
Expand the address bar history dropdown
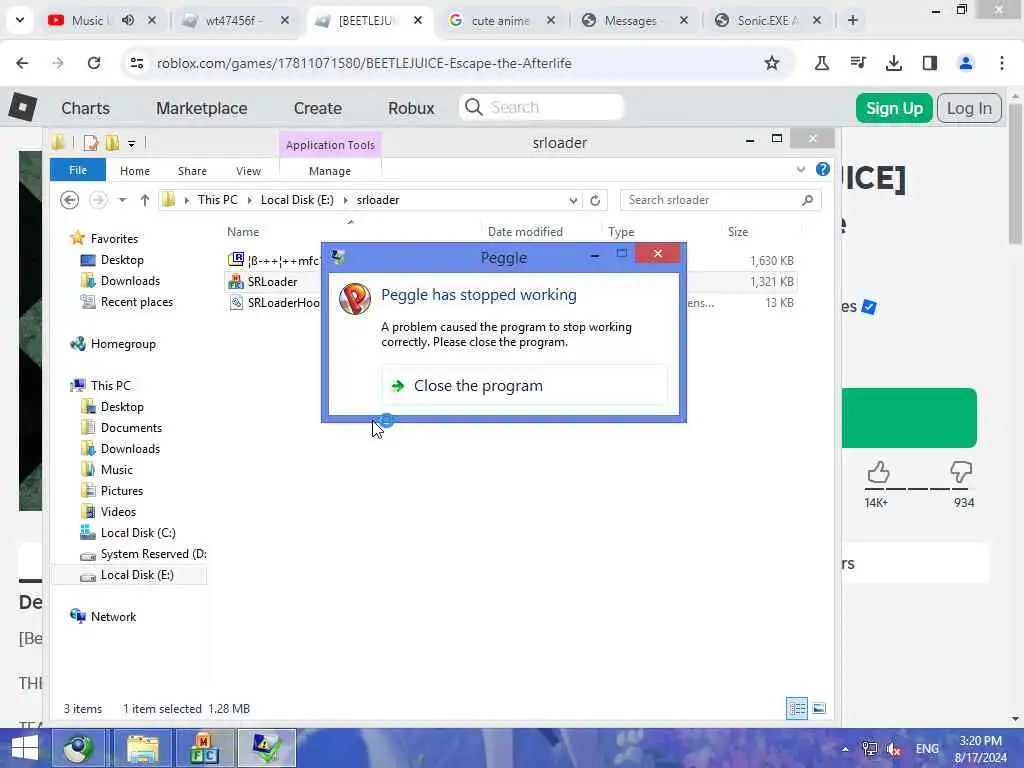pyautogui.click(x=573, y=200)
